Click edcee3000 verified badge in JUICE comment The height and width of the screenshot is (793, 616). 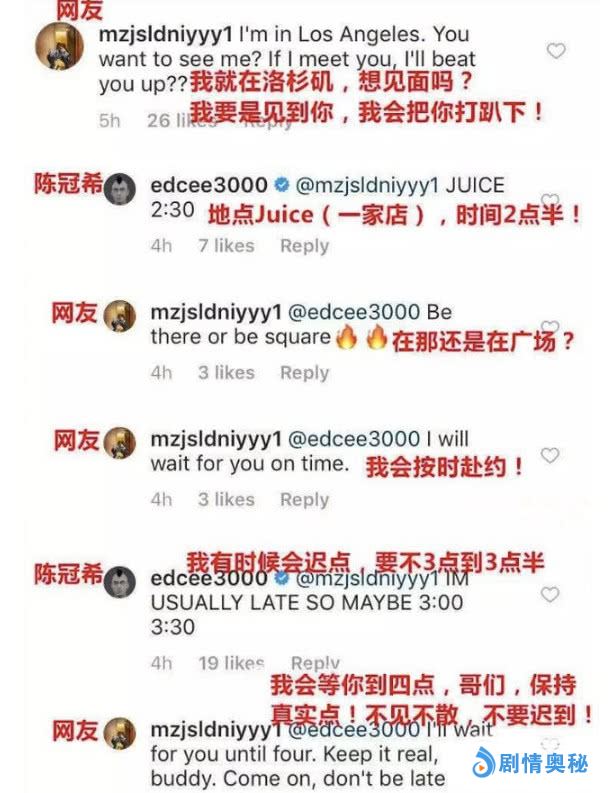(282, 185)
